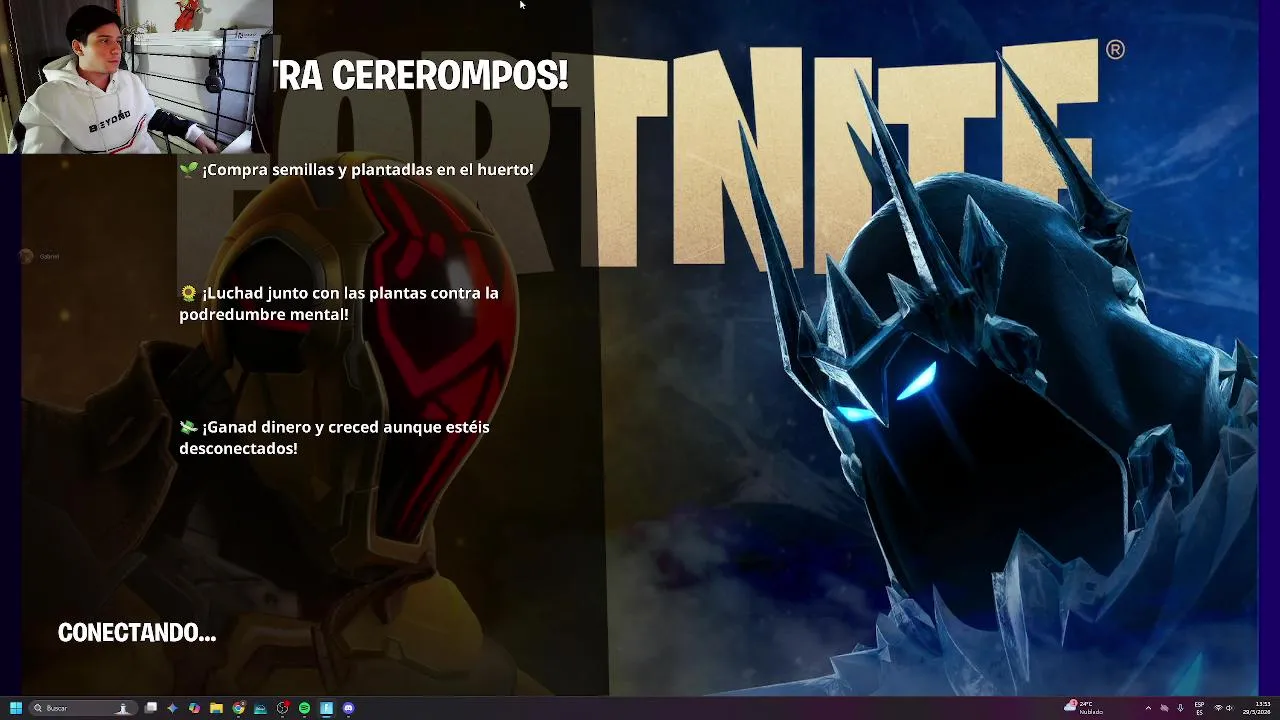This screenshot has width=1280, height=720.
Task: Open the weather widget showing 24°C
Action: pyautogui.click(x=1084, y=708)
